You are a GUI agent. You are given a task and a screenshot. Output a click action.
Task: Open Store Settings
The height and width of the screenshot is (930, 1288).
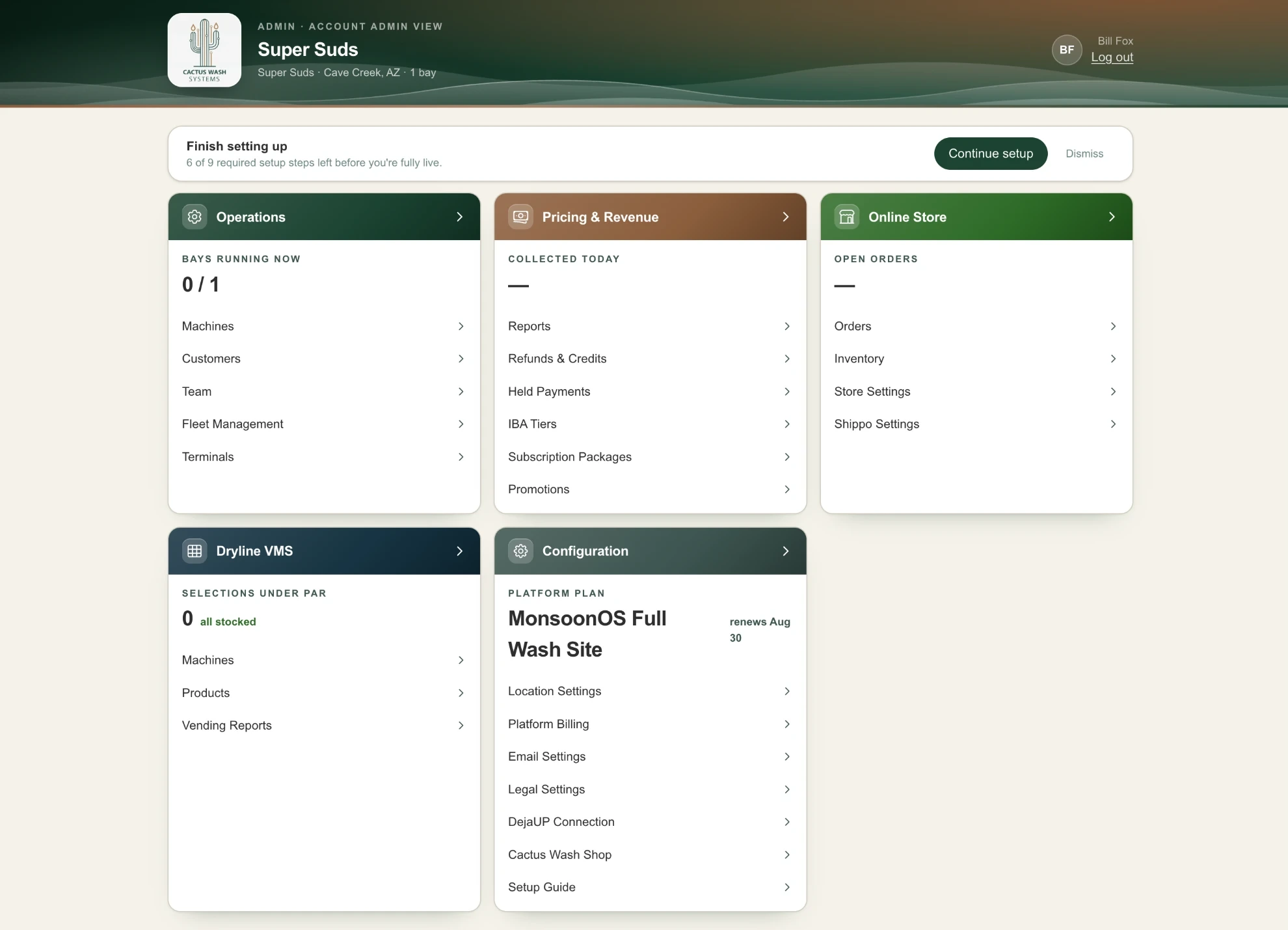[x=976, y=392]
